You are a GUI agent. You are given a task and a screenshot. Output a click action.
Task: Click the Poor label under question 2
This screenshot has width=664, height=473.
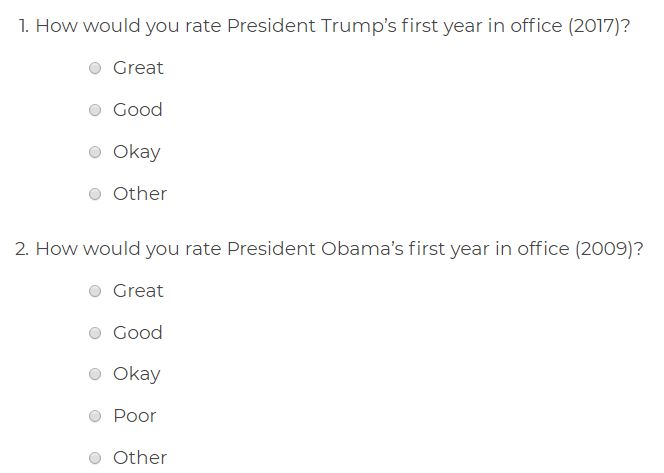point(135,416)
